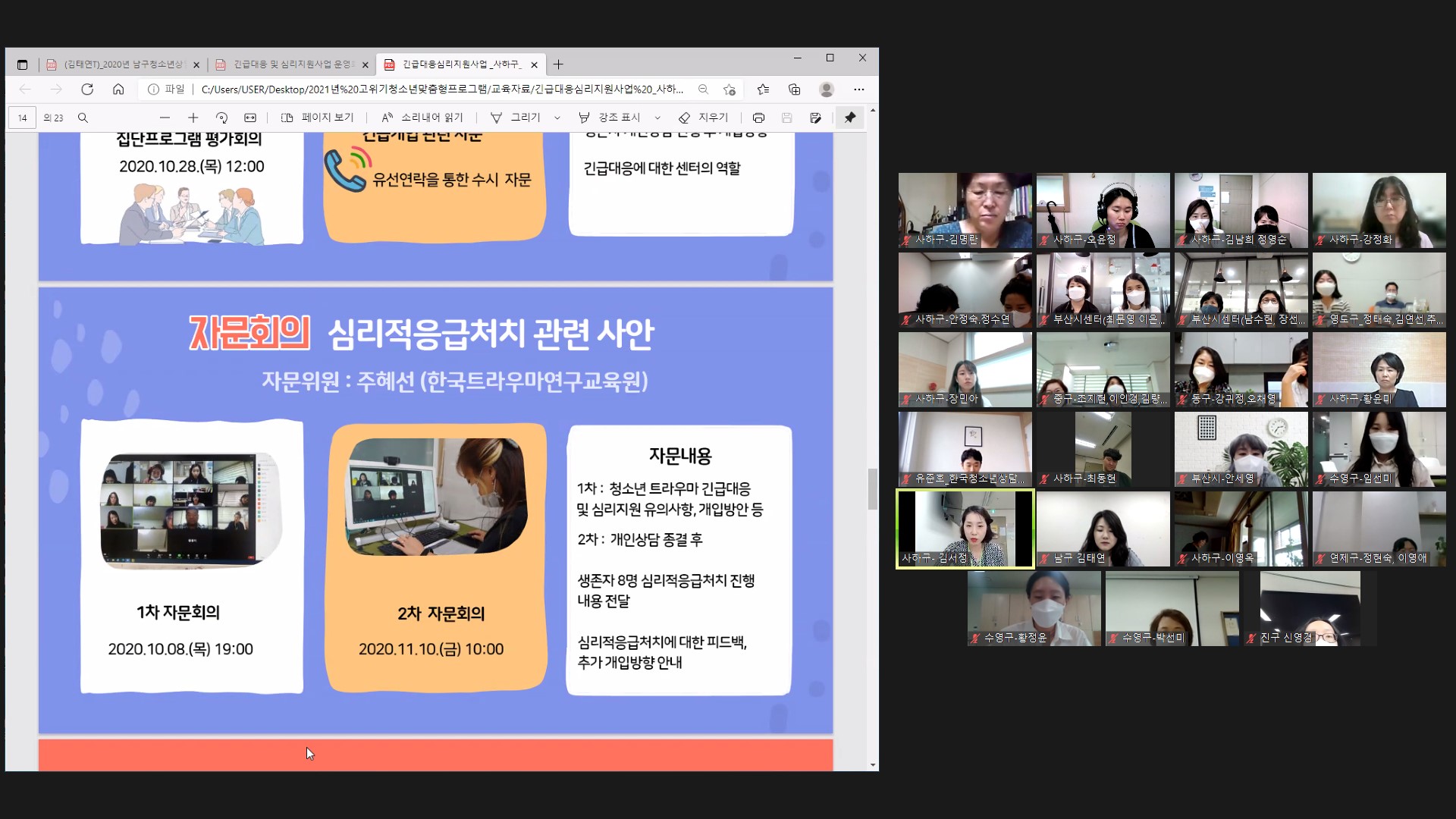Click the fit to width icon
The height and width of the screenshot is (819, 1456).
[x=250, y=118]
